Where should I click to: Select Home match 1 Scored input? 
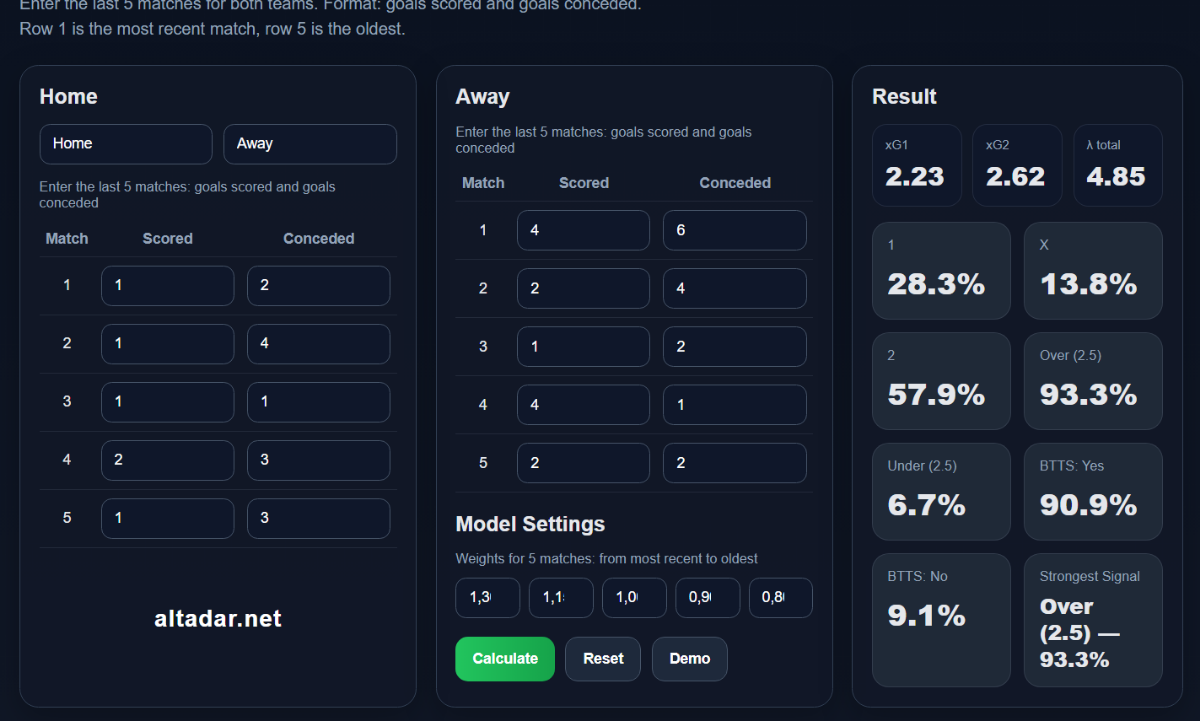coord(167,286)
